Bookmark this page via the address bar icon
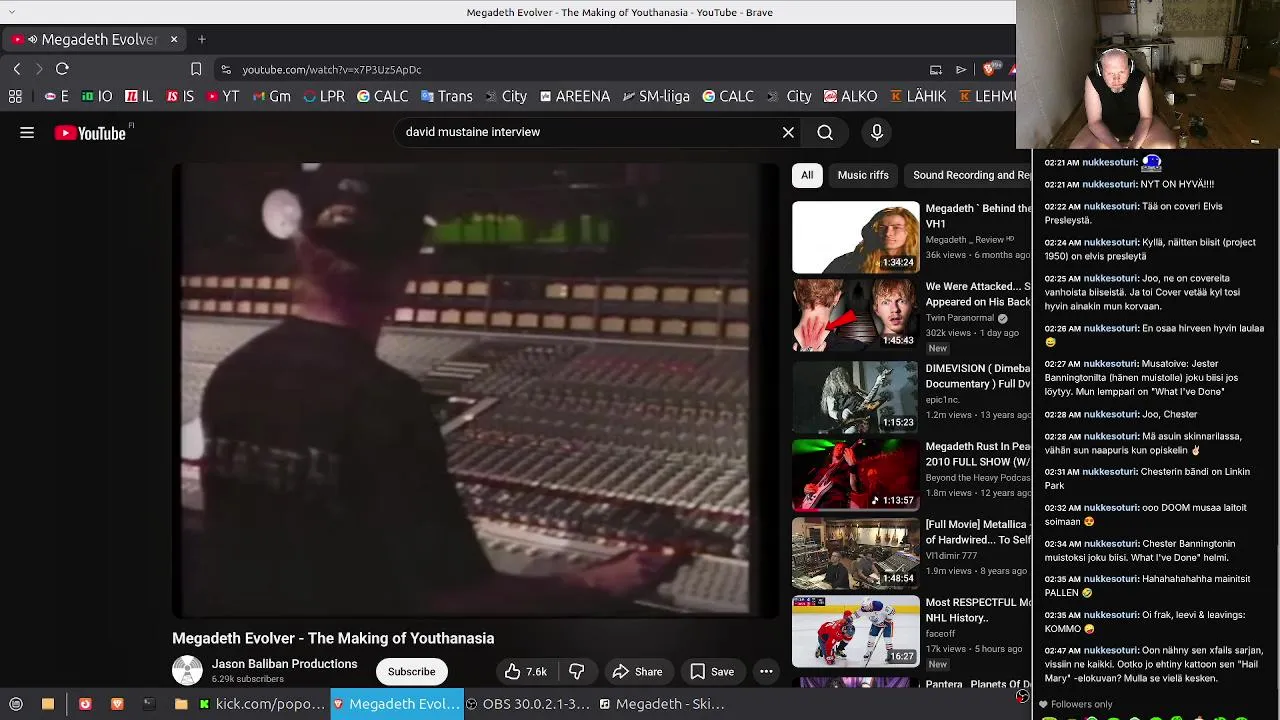The width and height of the screenshot is (1280, 720). [196, 69]
